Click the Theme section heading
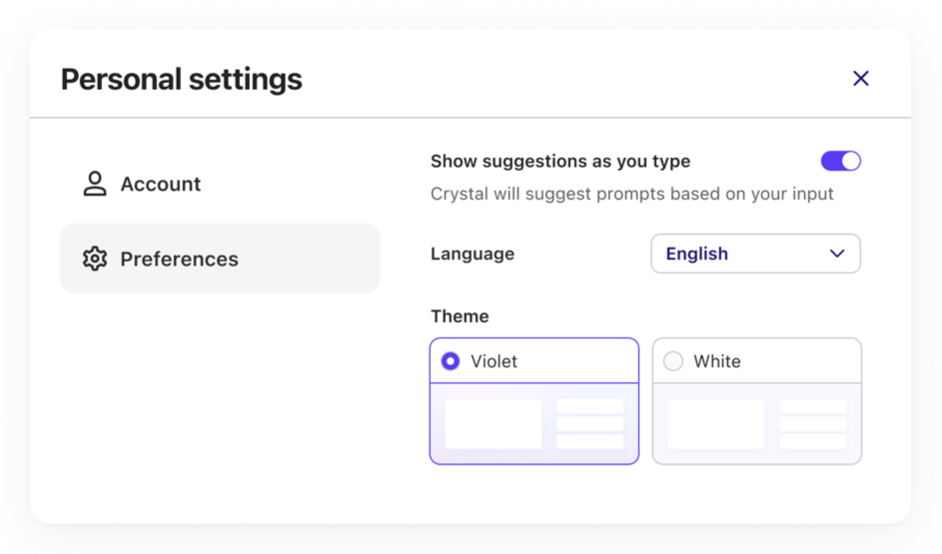 point(460,316)
